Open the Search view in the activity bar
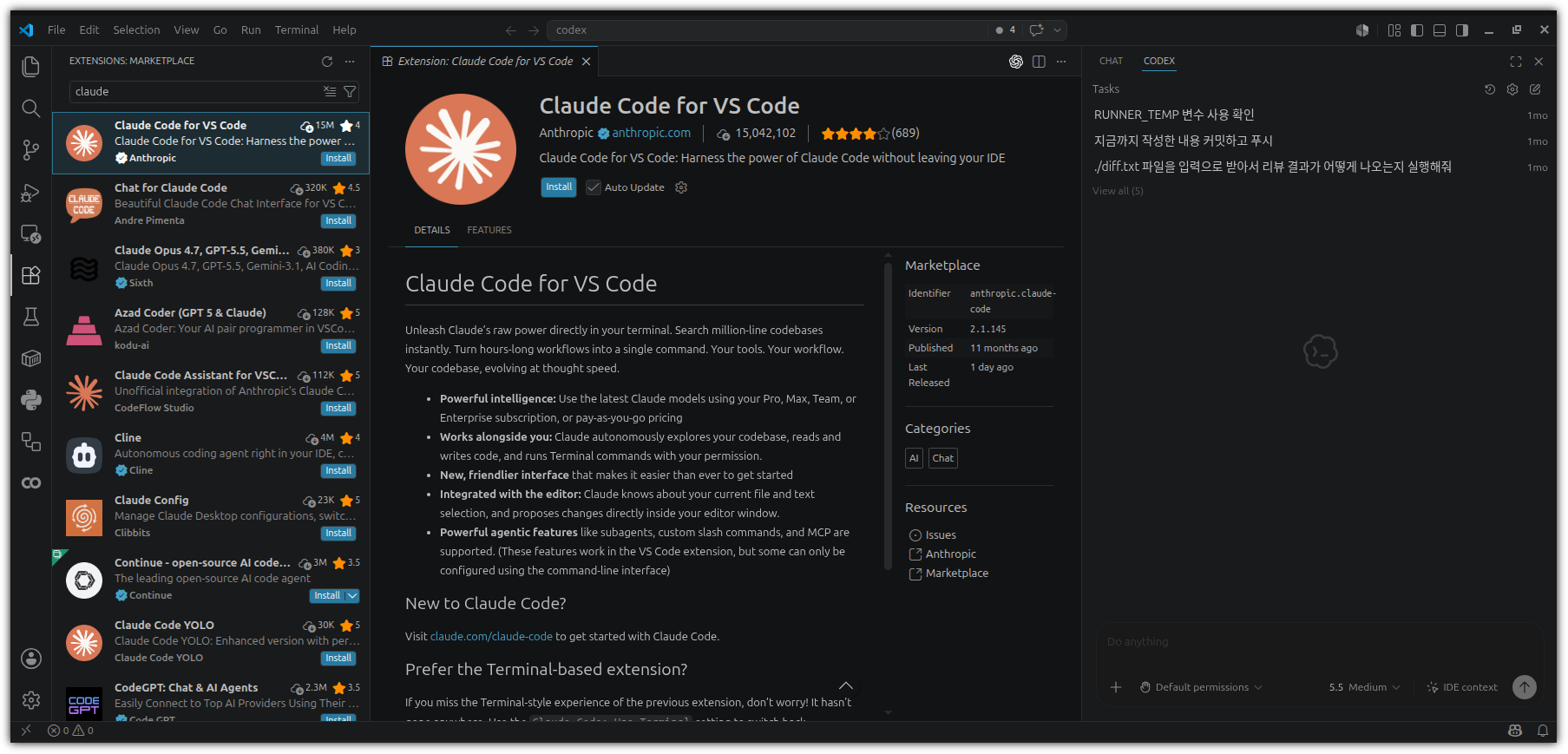The height and width of the screenshot is (754, 1568). click(31, 108)
